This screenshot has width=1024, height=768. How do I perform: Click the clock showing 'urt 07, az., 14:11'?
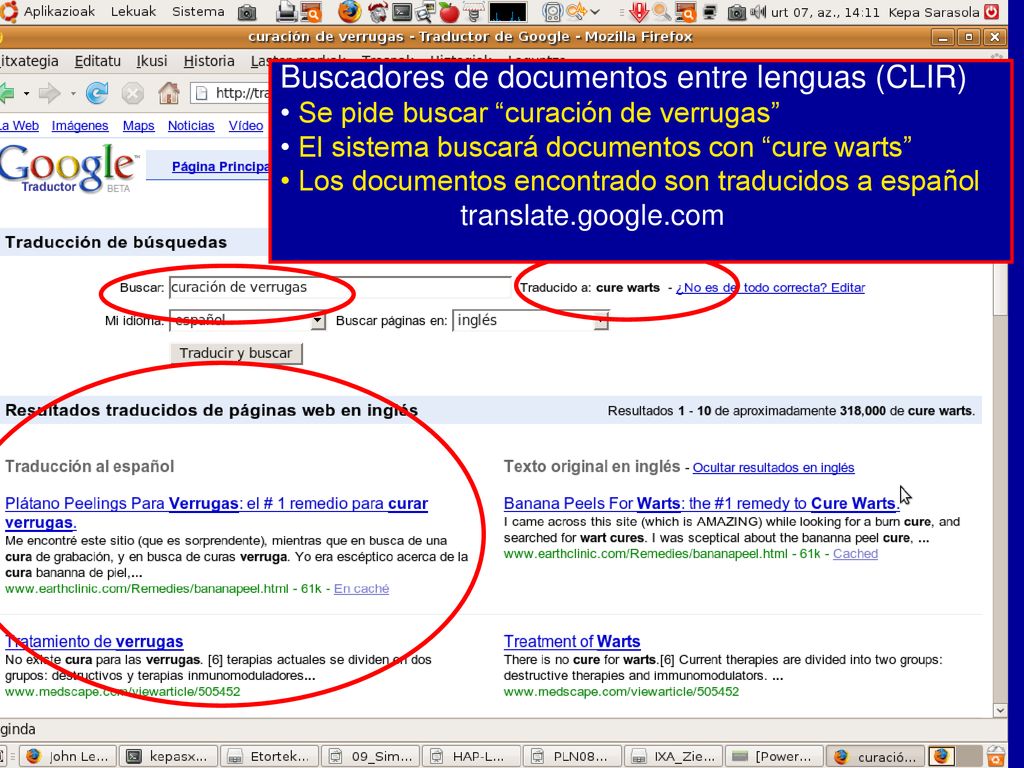tap(825, 12)
